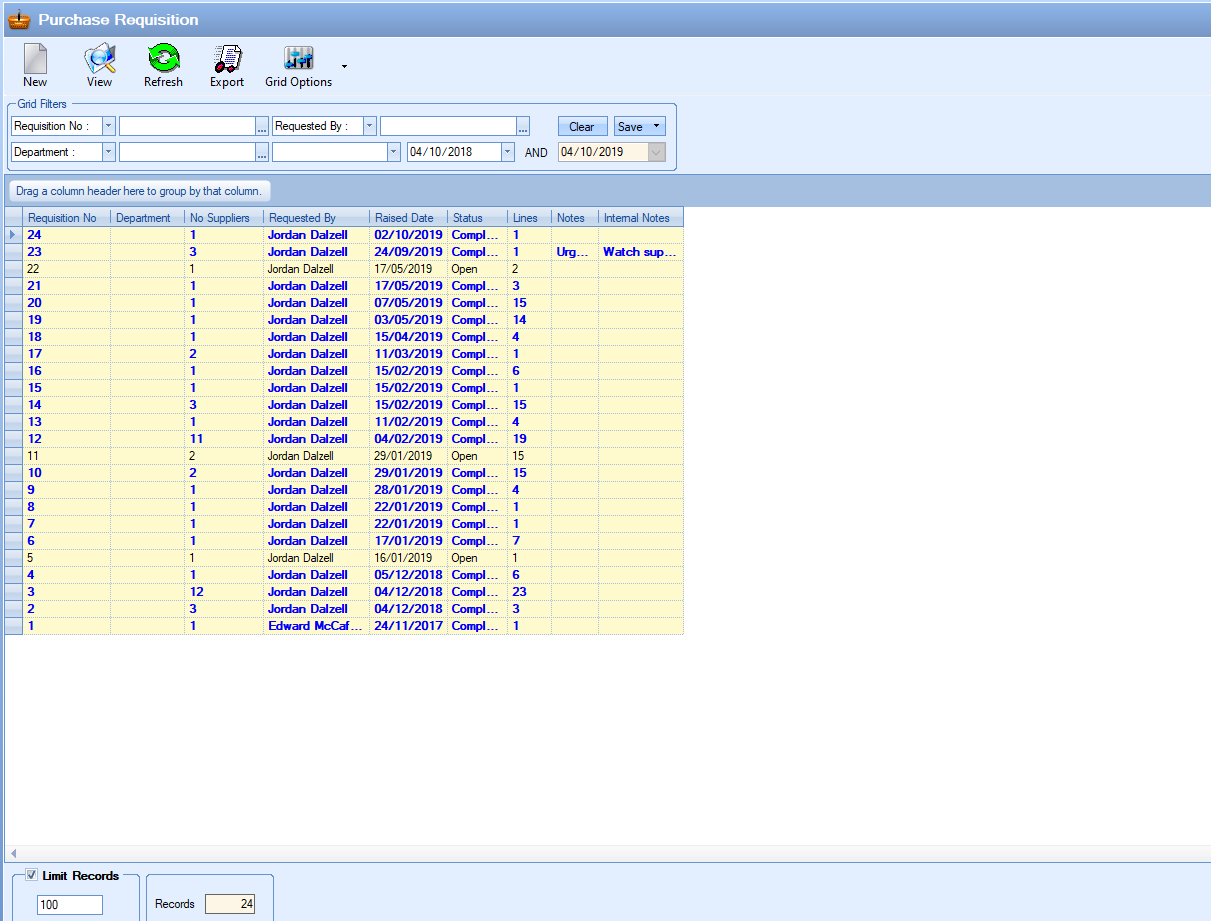Sort by Status column header

(467, 218)
